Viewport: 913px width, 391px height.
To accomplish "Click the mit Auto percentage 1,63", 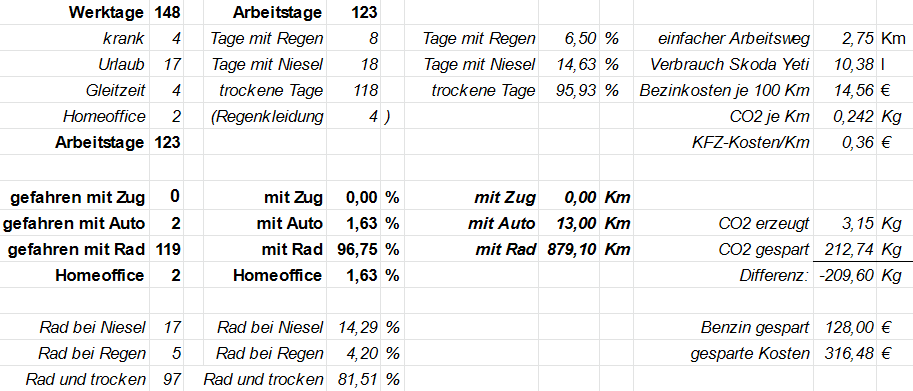I will click(x=353, y=223).
